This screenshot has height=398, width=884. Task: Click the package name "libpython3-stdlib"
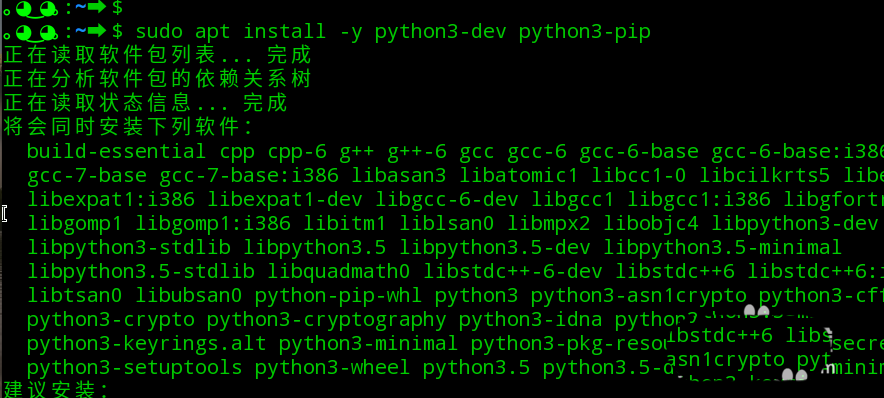pos(129,248)
